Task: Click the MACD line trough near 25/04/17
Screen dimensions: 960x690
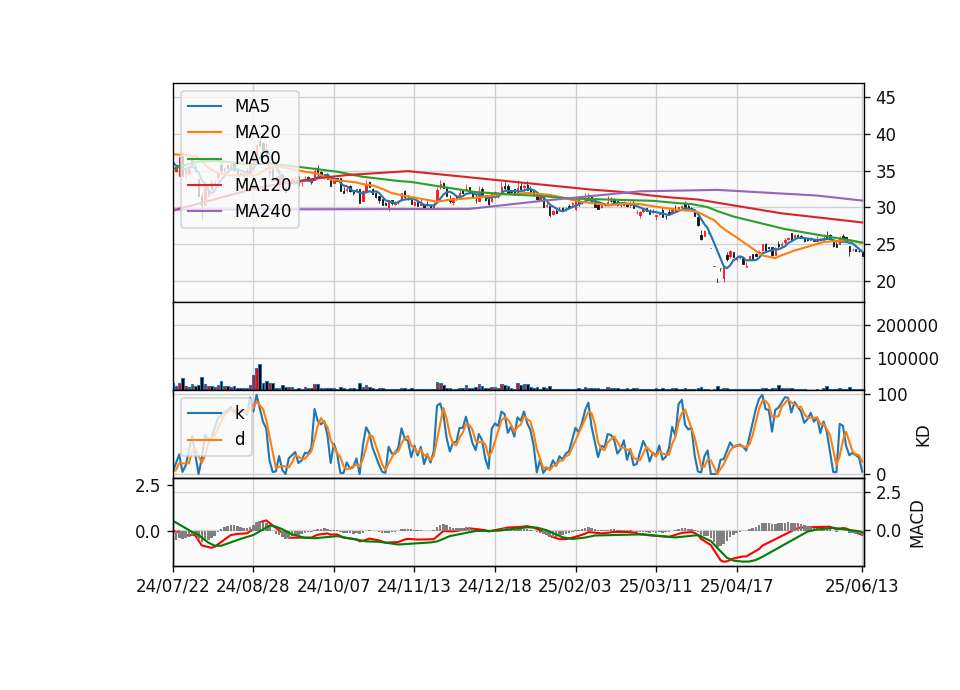Action: pyautogui.click(x=726, y=561)
